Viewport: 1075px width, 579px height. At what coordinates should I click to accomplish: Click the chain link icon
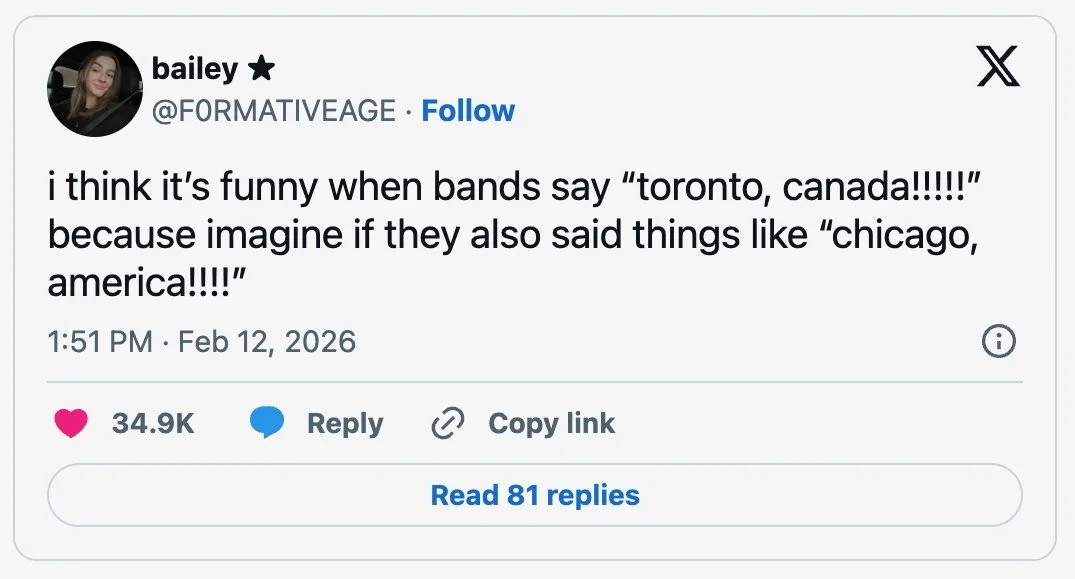click(x=448, y=423)
